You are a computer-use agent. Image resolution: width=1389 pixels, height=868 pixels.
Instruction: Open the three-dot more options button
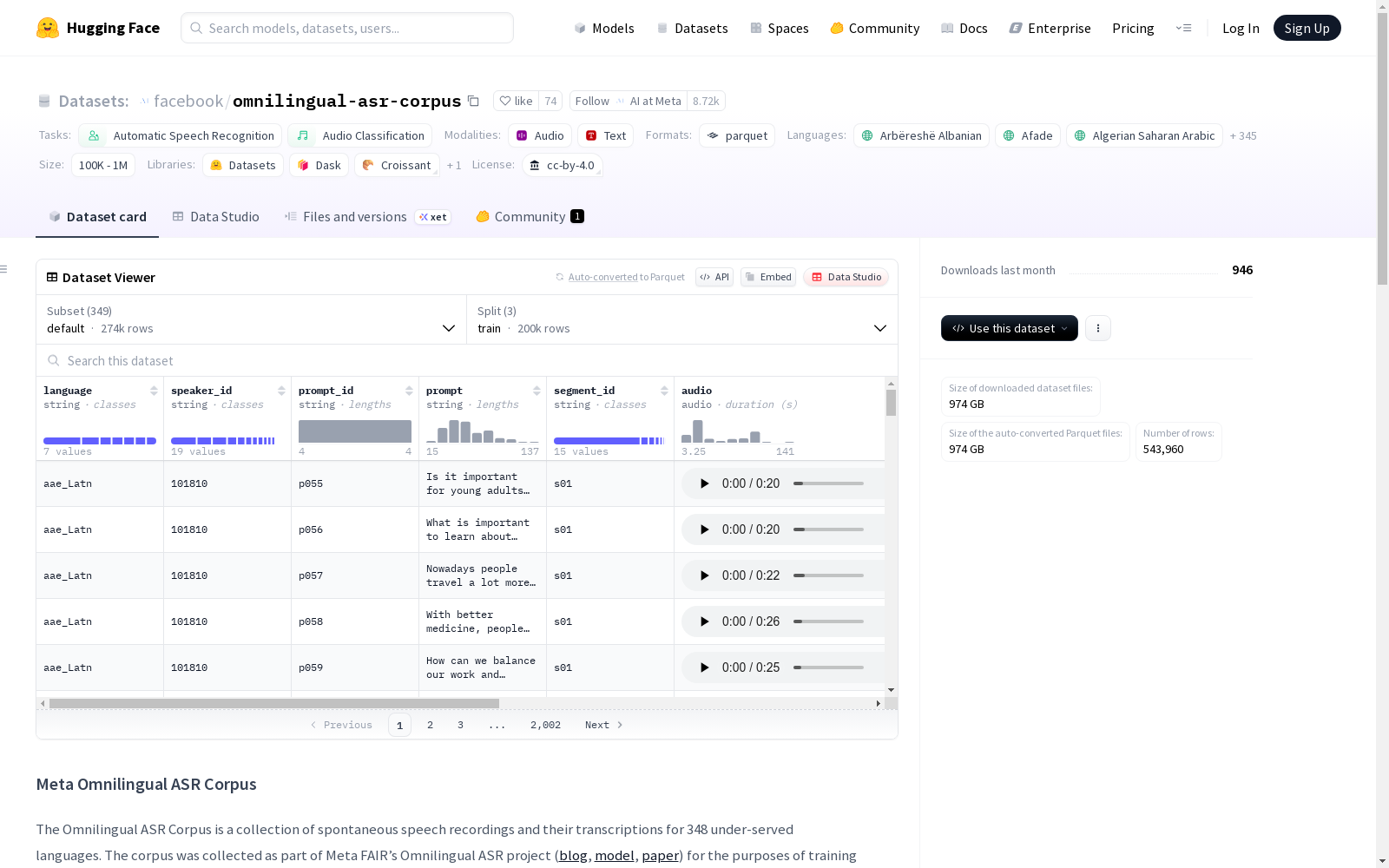click(1098, 328)
